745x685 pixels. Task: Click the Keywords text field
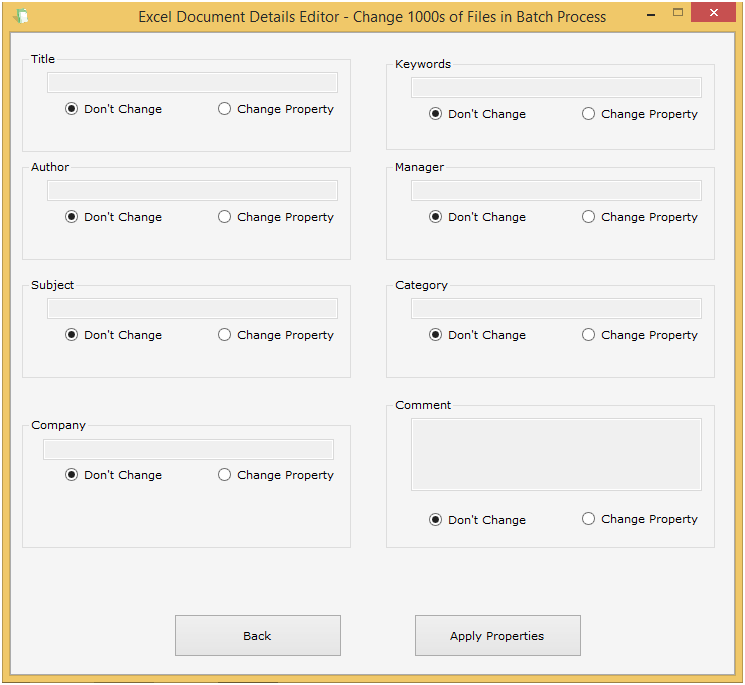click(x=556, y=87)
